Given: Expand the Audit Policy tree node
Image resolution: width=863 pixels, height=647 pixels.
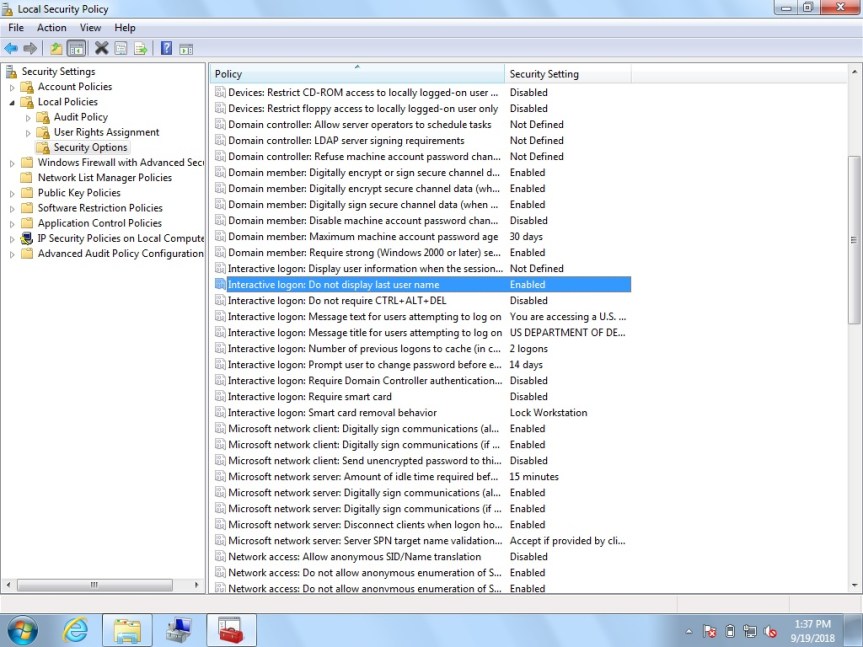Looking at the screenshot, I should [x=28, y=117].
